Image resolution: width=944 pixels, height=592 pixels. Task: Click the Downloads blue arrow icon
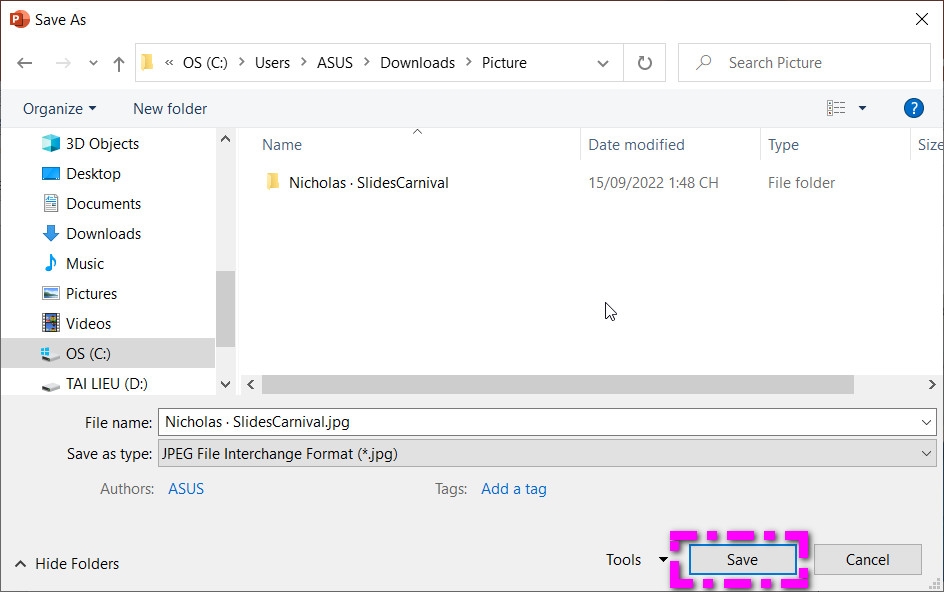(x=51, y=234)
